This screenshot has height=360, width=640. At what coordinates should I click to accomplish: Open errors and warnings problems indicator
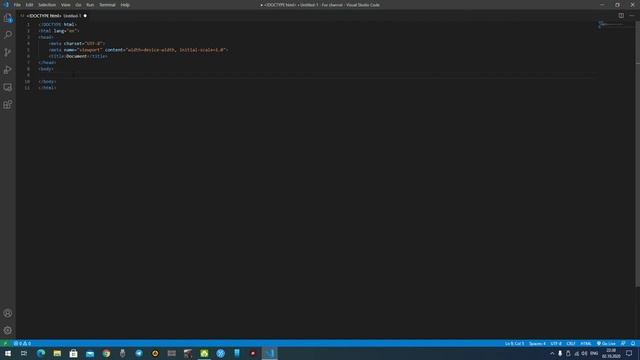[x=22, y=343]
